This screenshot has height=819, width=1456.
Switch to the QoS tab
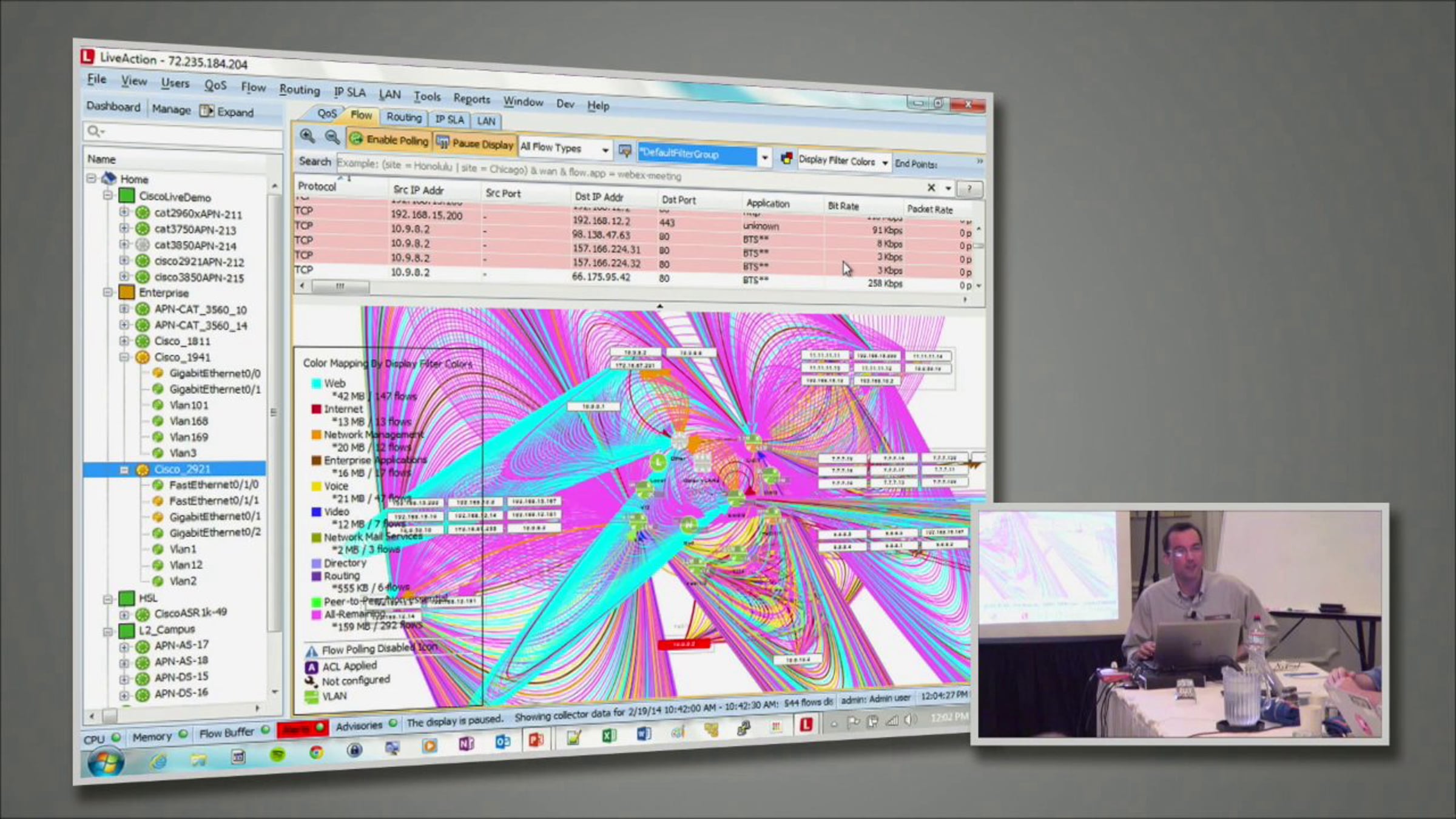326,113
